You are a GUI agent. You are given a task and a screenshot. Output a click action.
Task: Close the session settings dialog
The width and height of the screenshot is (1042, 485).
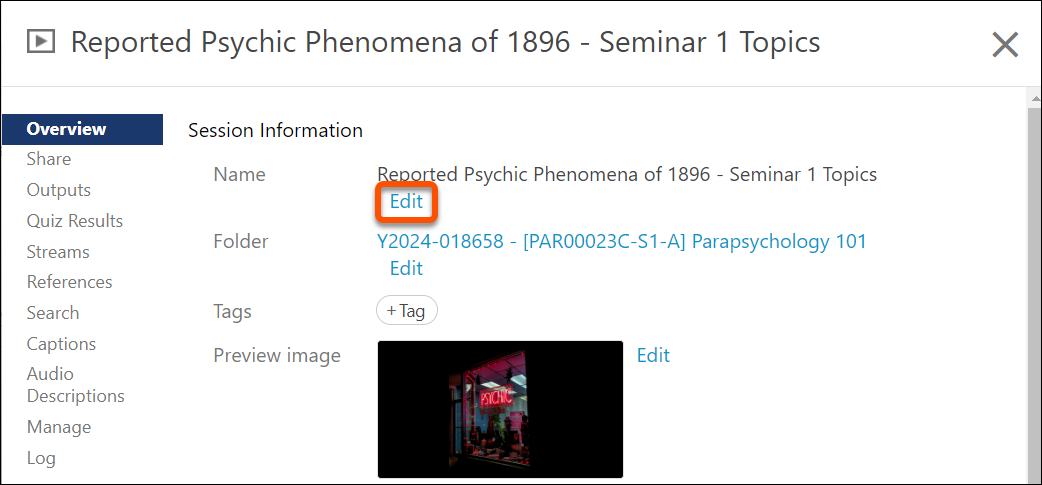[x=1004, y=44]
